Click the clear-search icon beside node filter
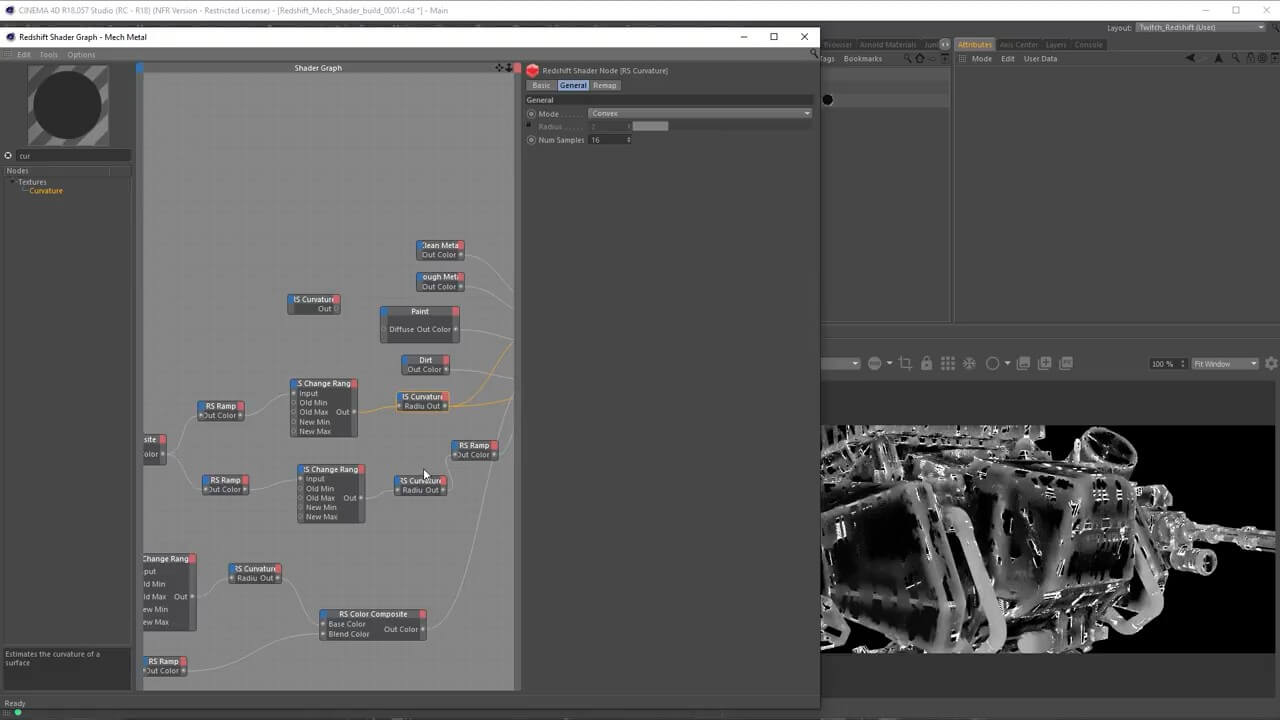Screen dimensions: 1280x720 click(x=8, y=156)
